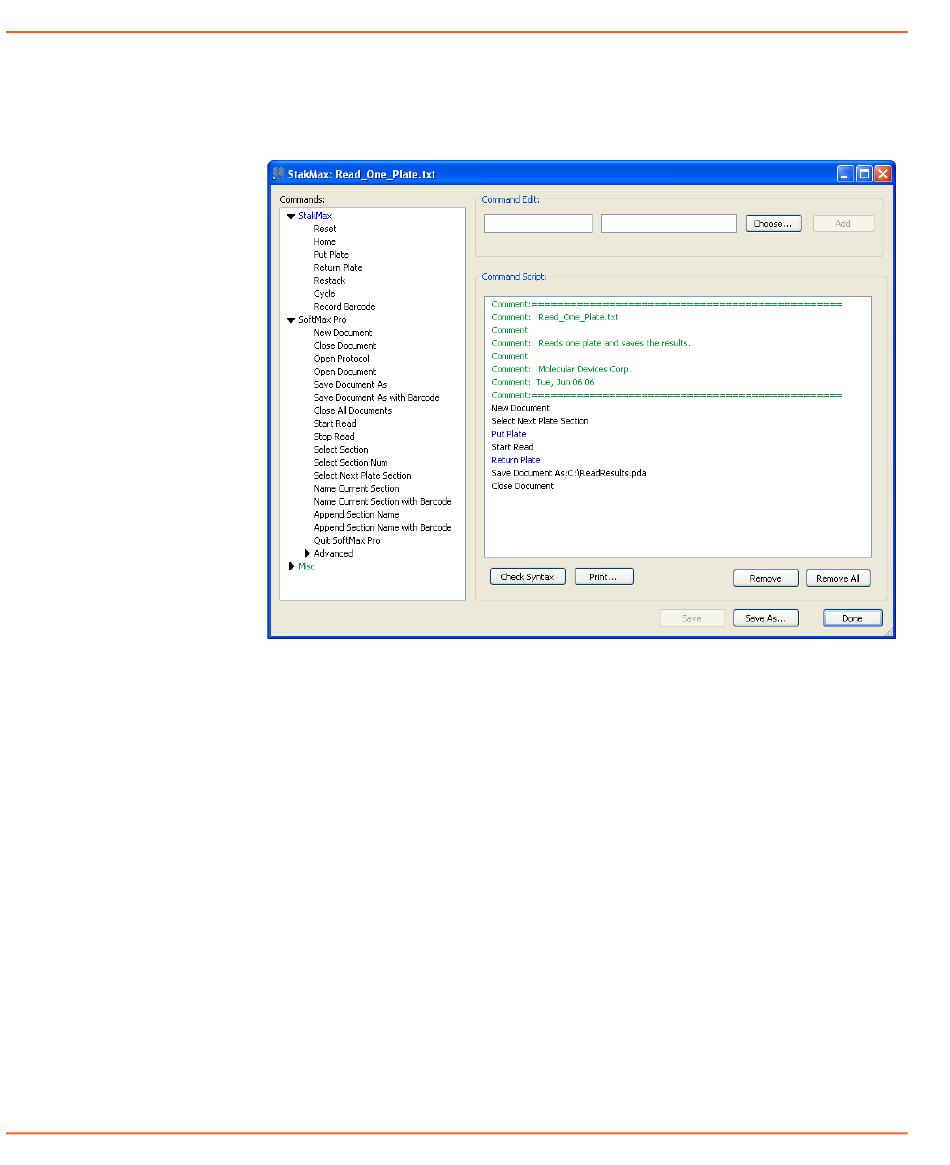Select 'Close Document' line in Command Script

click(x=522, y=486)
